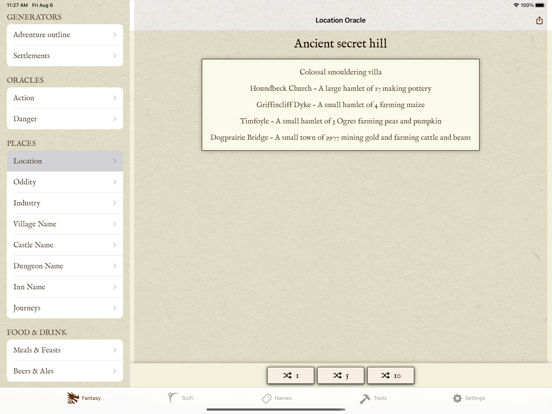Open the Dungeon Name generator
552x414 pixels.
click(65, 266)
